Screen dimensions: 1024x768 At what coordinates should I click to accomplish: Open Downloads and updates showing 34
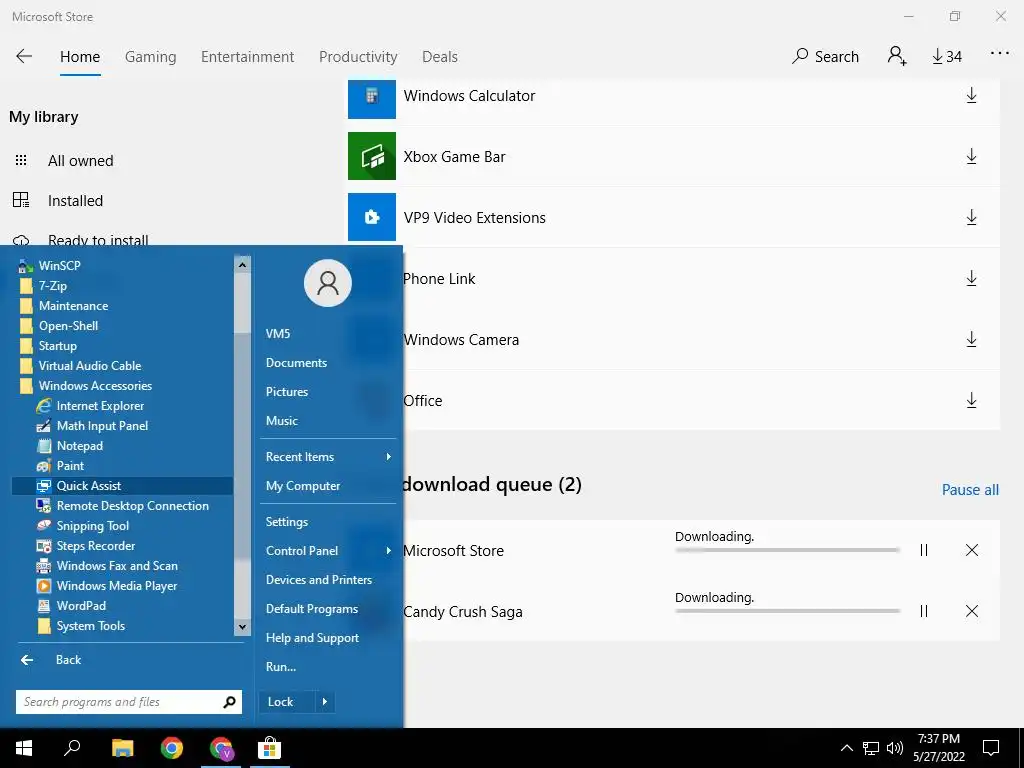(947, 57)
